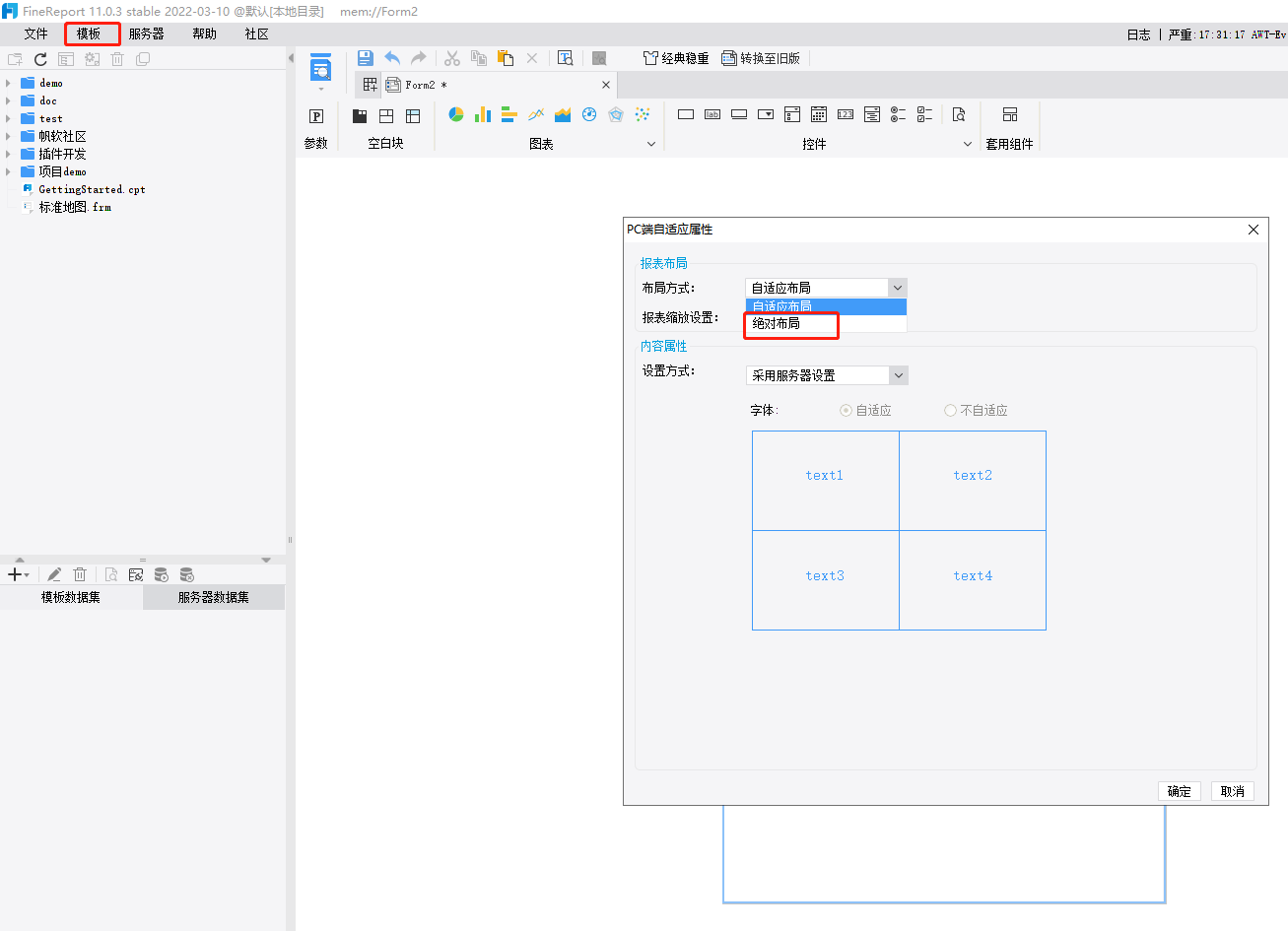Switch to the 模板数据集 tab
Viewport: 1288px width, 931px height.
[x=71, y=597]
